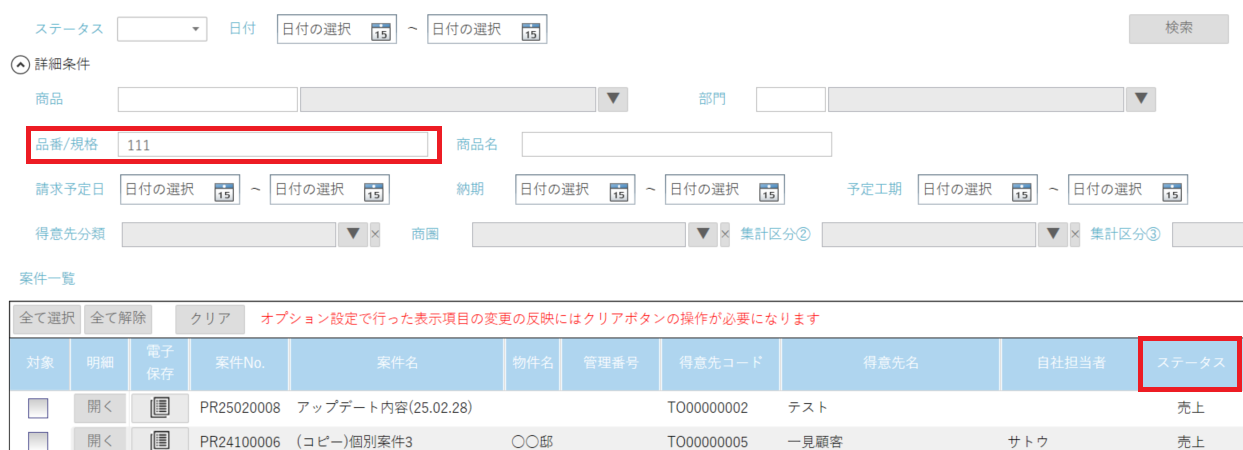Select the (コピー)個別案件3 cell
Screen dimensions: 1243x450
point(396,441)
